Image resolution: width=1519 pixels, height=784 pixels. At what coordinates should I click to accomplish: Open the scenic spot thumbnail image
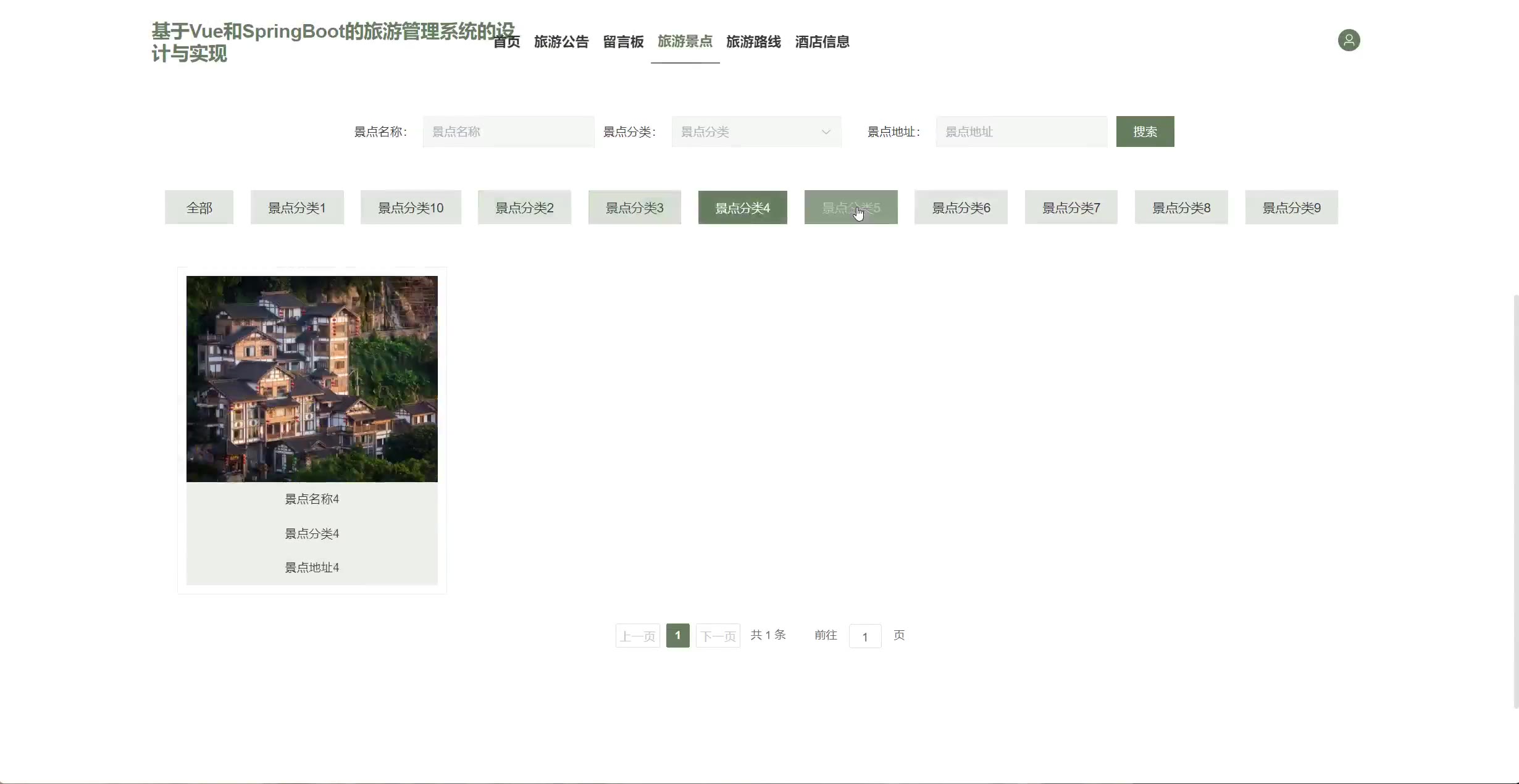(x=312, y=379)
